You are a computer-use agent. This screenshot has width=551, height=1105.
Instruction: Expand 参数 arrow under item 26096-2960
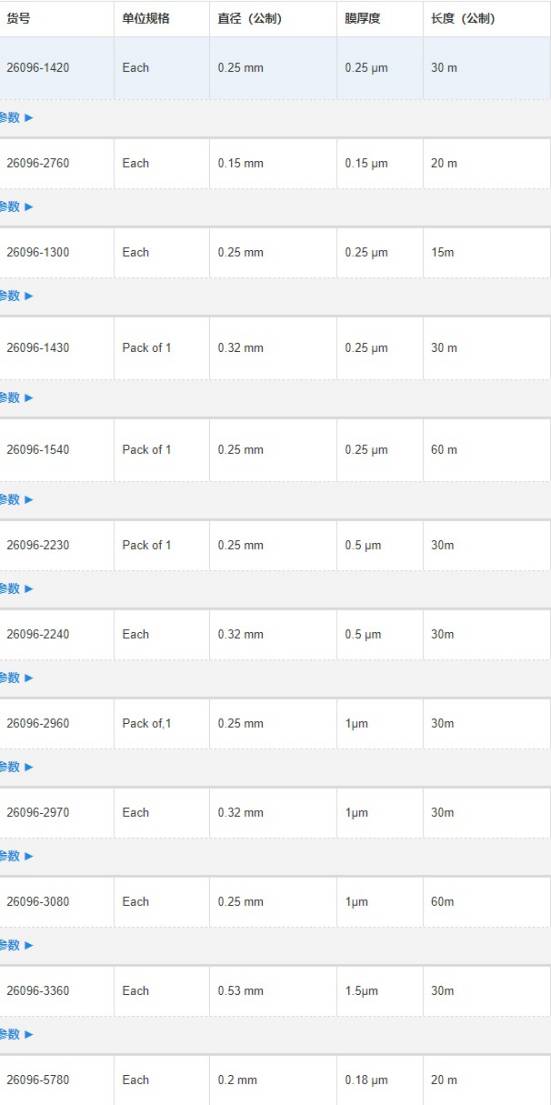coord(16,767)
